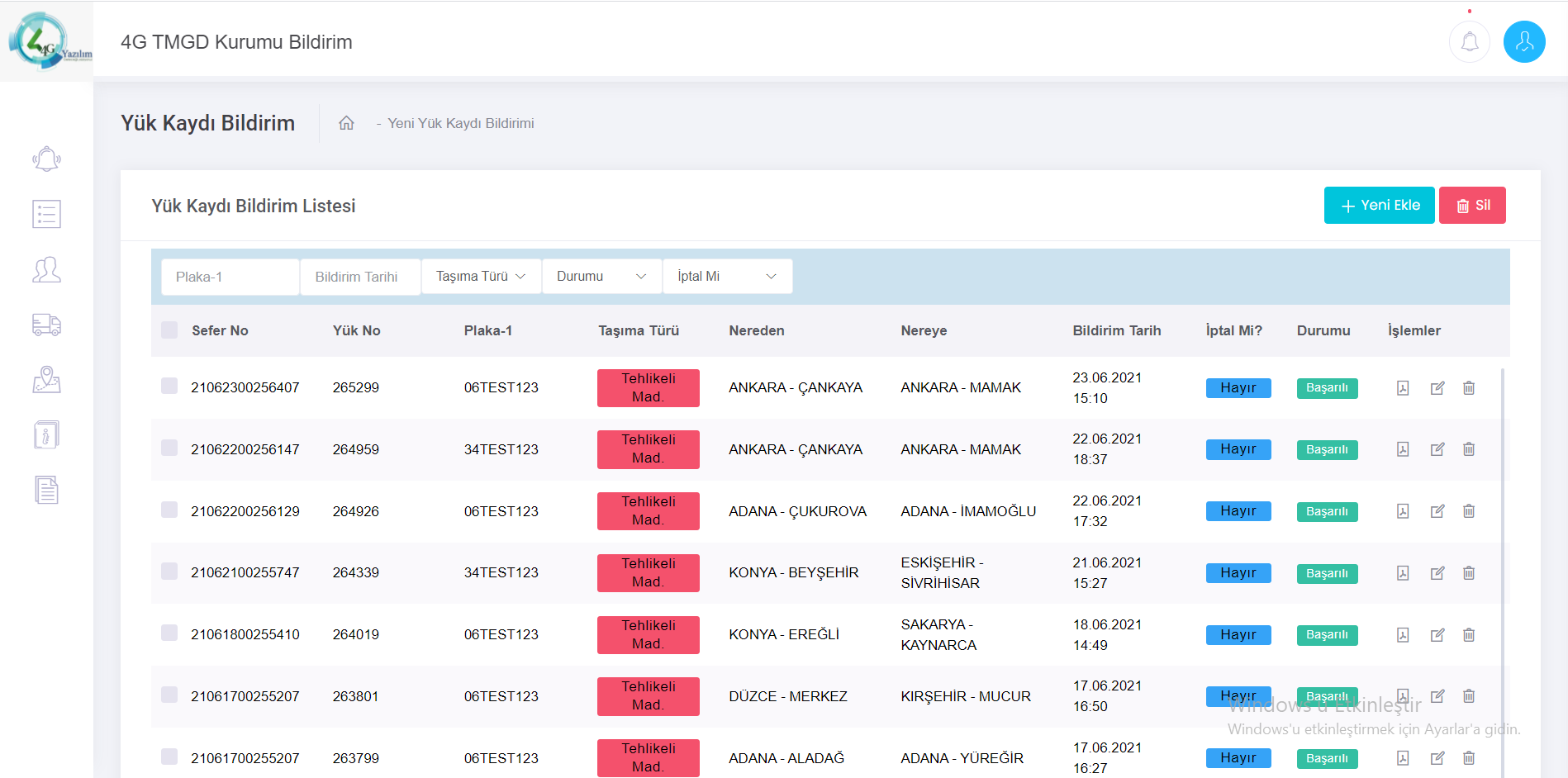Open the users sidebar icon
The image size is (1568, 778).
46,269
